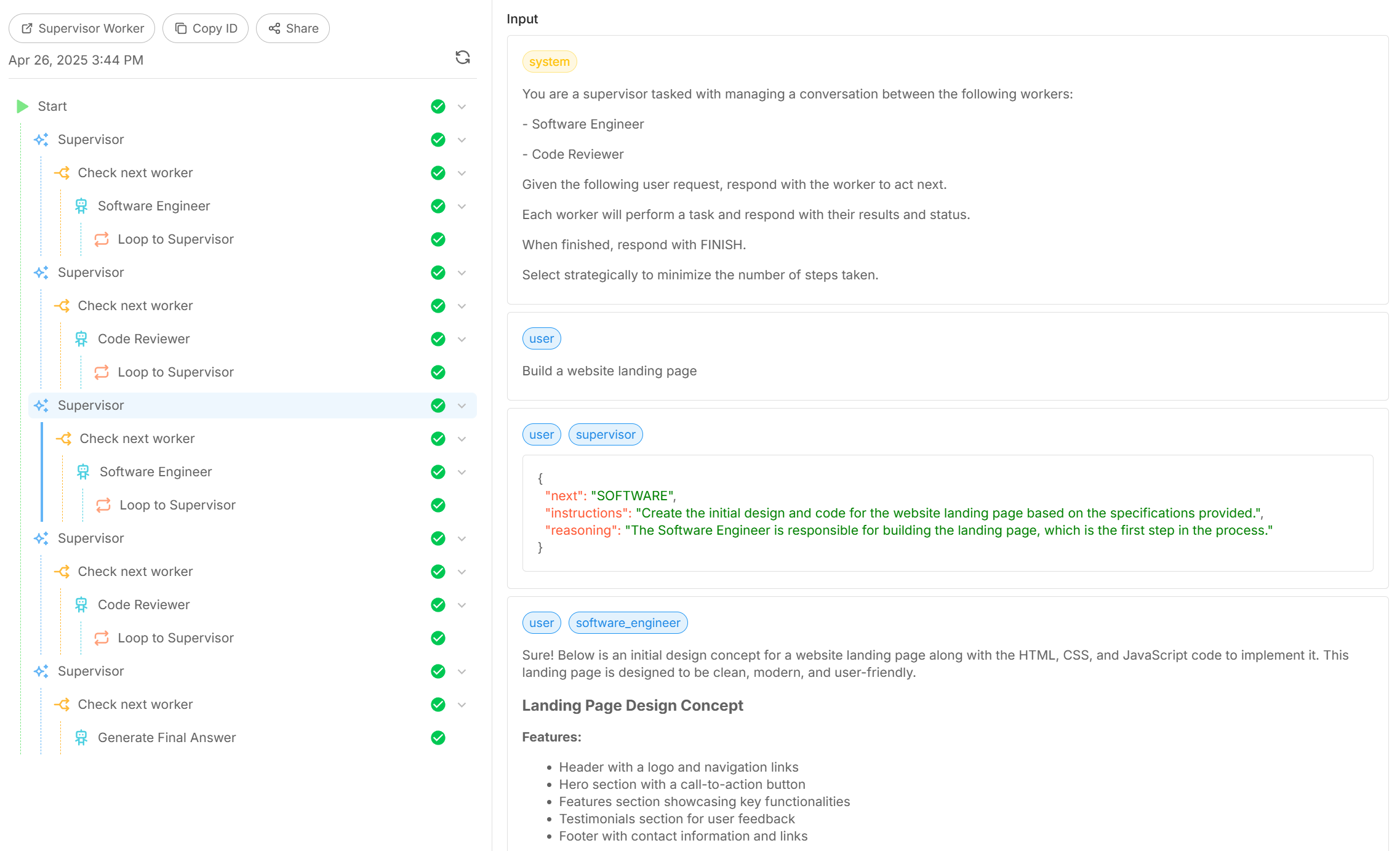This screenshot has height=851, width=1400.
Task: Click the Share button
Action: [x=292, y=28]
